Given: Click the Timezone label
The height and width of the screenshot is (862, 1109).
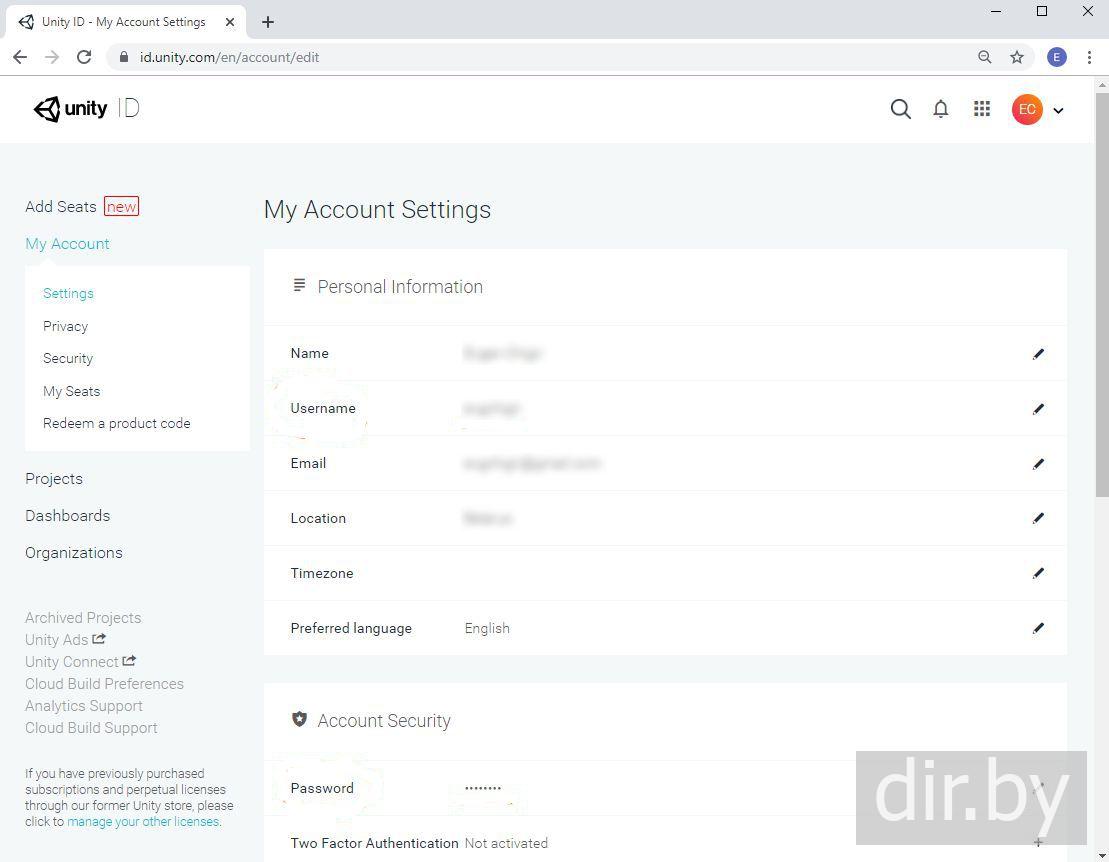Looking at the screenshot, I should pos(322,573).
